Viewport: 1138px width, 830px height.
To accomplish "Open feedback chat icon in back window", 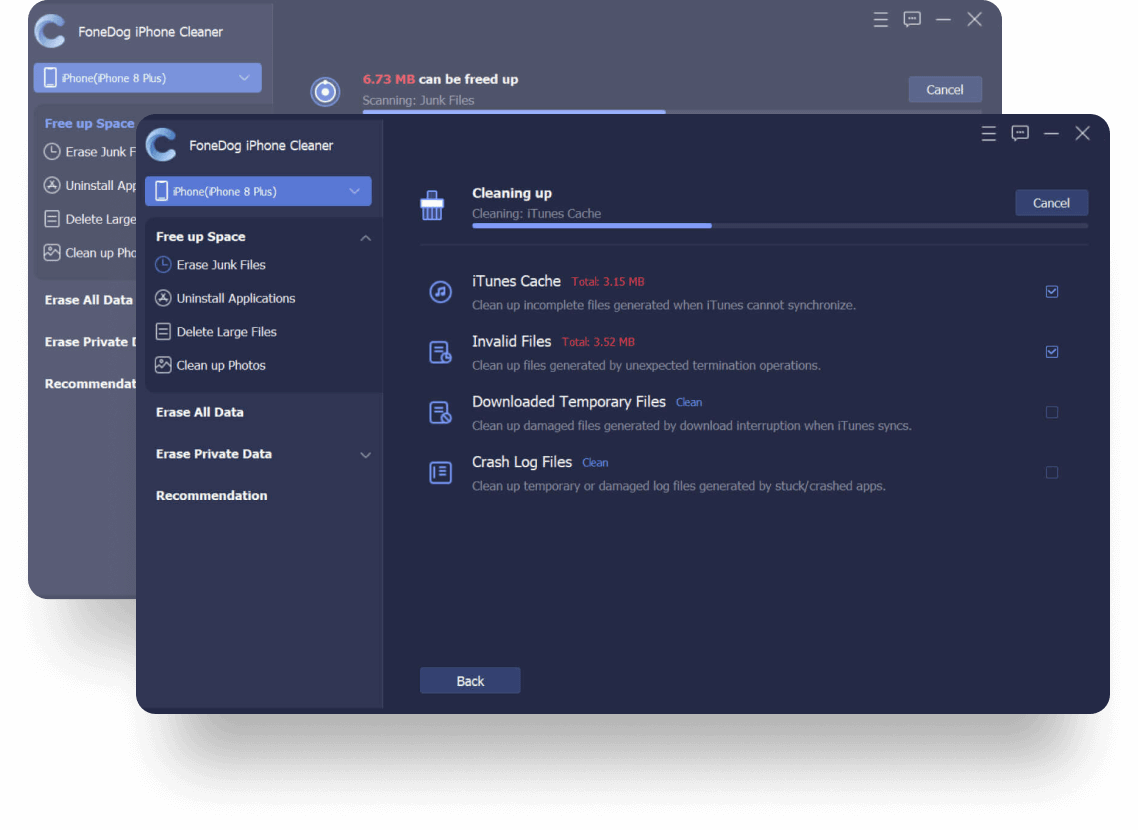I will (912, 20).
